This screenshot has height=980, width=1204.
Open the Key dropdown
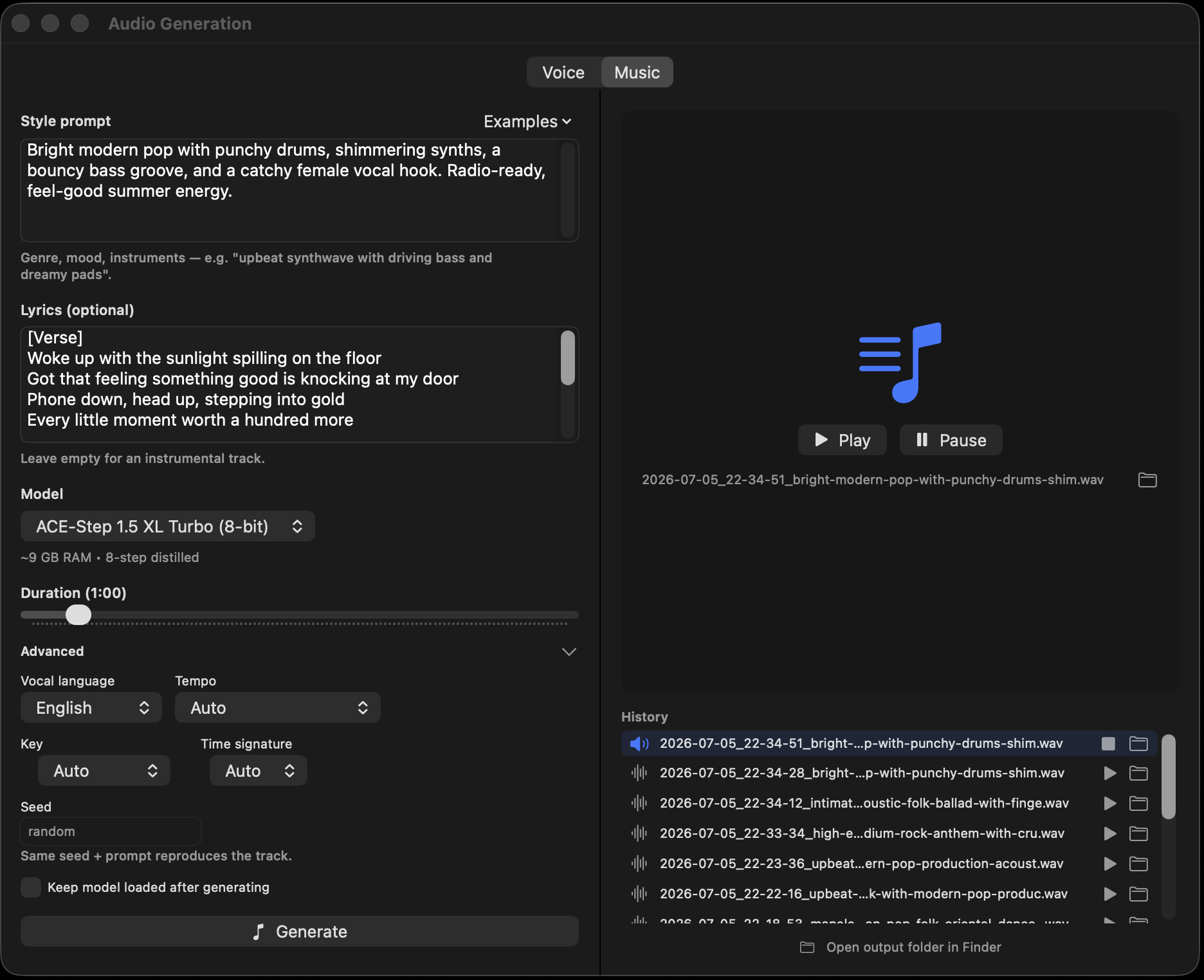coord(104,770)
